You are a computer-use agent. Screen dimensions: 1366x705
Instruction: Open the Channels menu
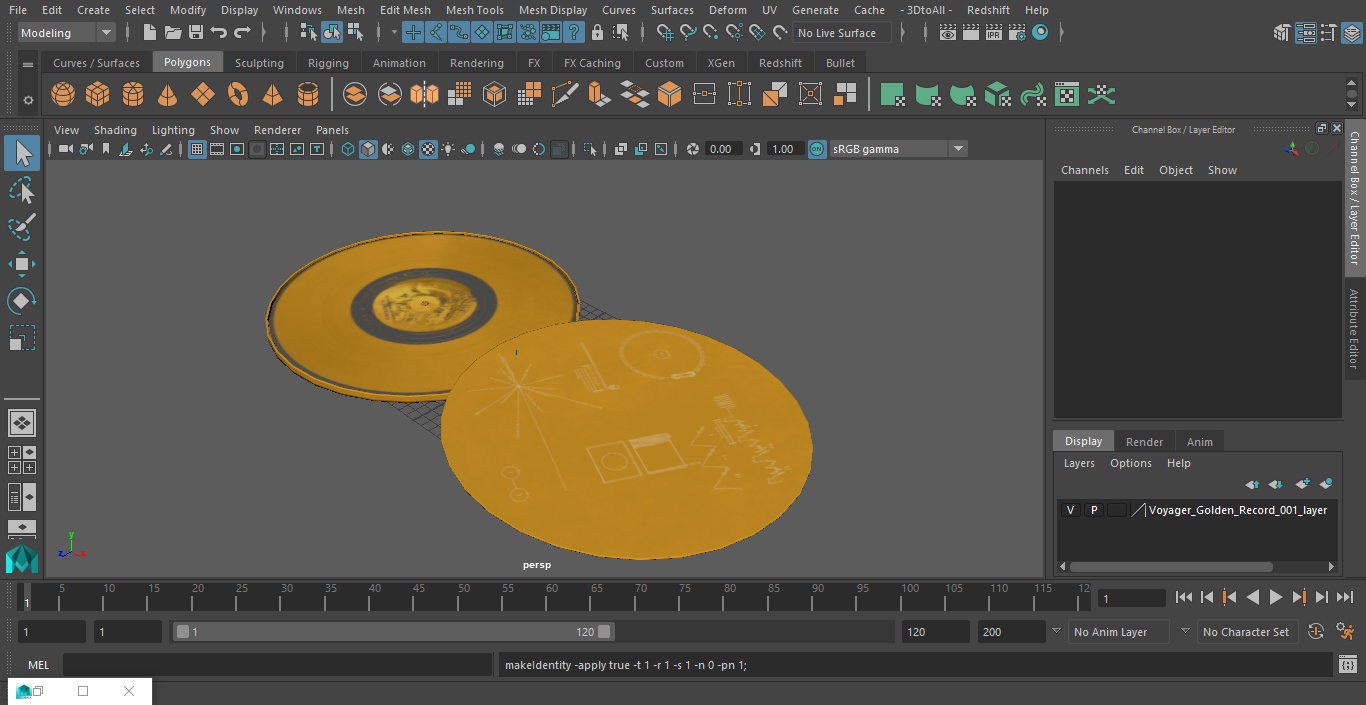[1085, 170]
